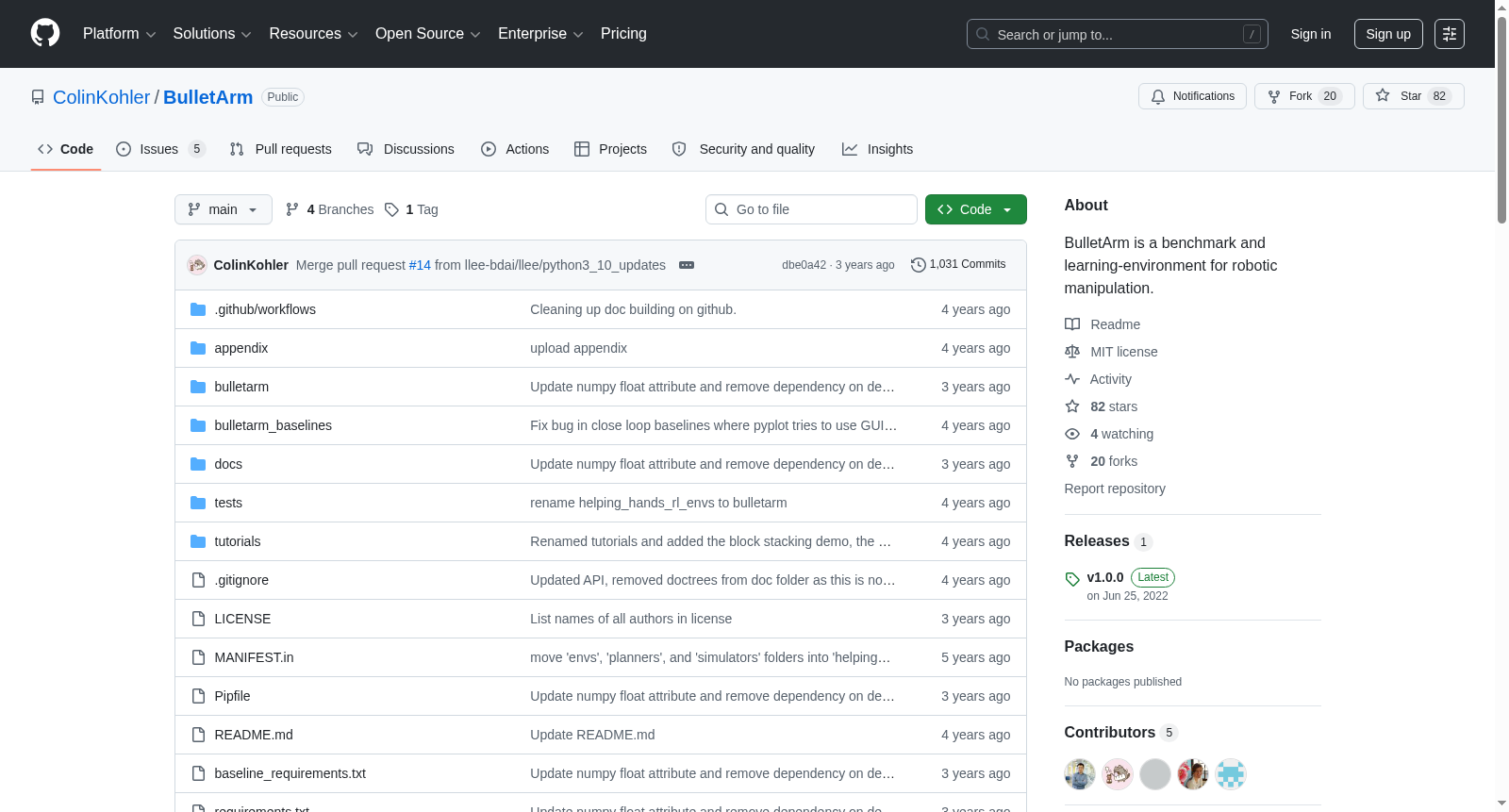Open the Pricing link
Viewport: 1509px width, 812px height.
tap(623, 34)
